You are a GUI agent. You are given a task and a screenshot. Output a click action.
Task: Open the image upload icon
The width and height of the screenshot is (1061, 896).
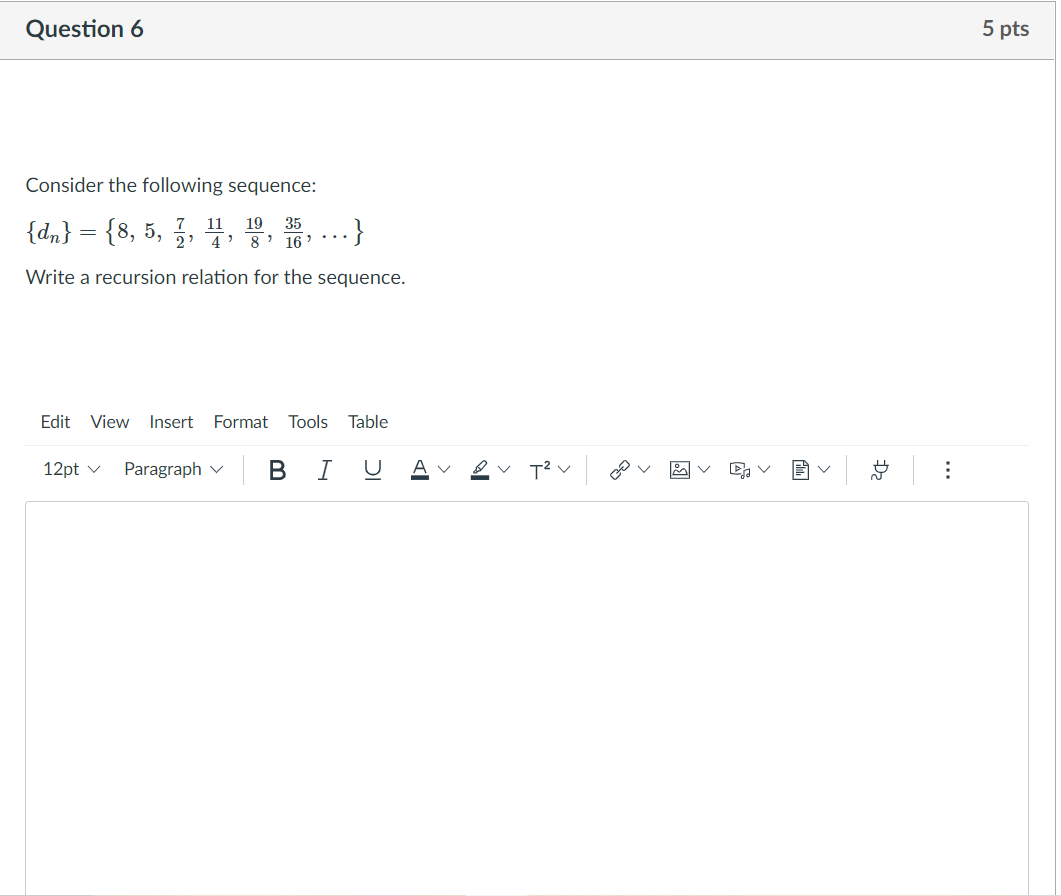click(x=680, y=469)
